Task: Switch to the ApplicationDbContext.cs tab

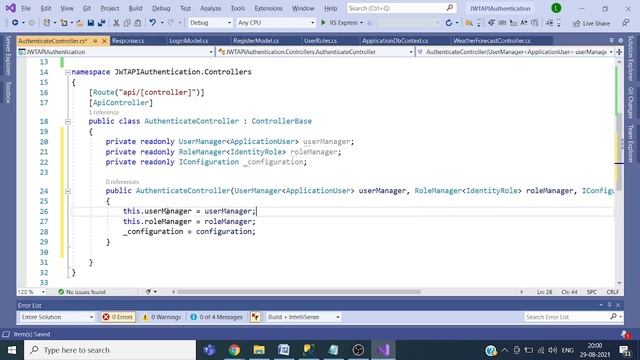Action: pos(395,41)
